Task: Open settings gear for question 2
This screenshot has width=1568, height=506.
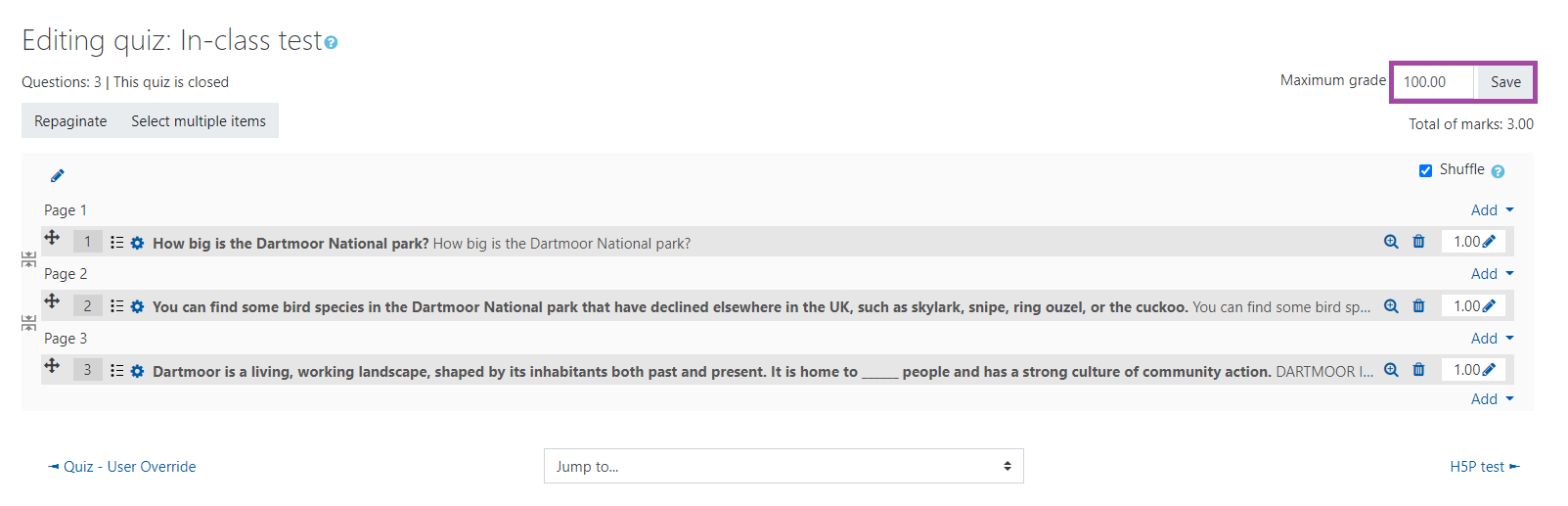Action: click(x=137, y=307)
